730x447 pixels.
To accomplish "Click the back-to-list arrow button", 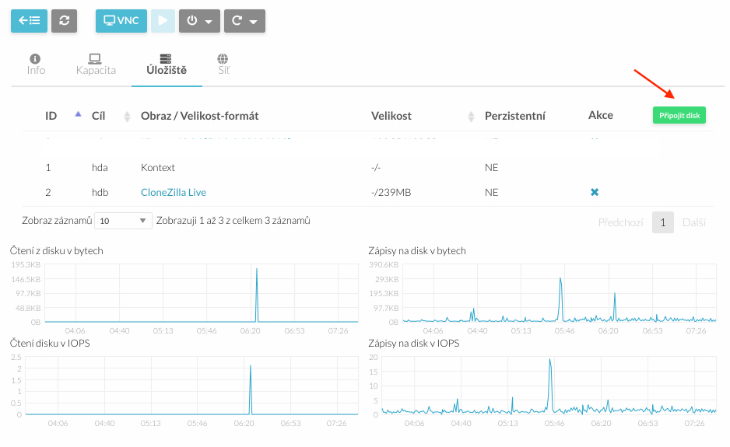I will (27, 20).
